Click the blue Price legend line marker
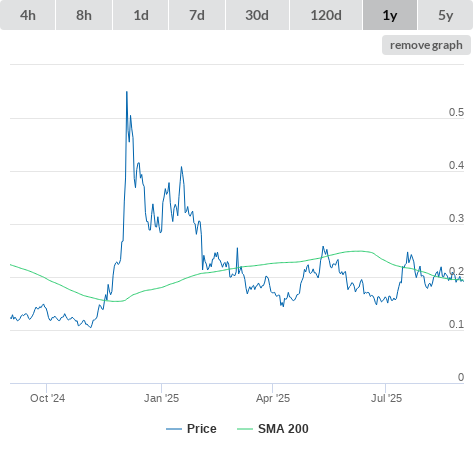 (x=174, y=429)
